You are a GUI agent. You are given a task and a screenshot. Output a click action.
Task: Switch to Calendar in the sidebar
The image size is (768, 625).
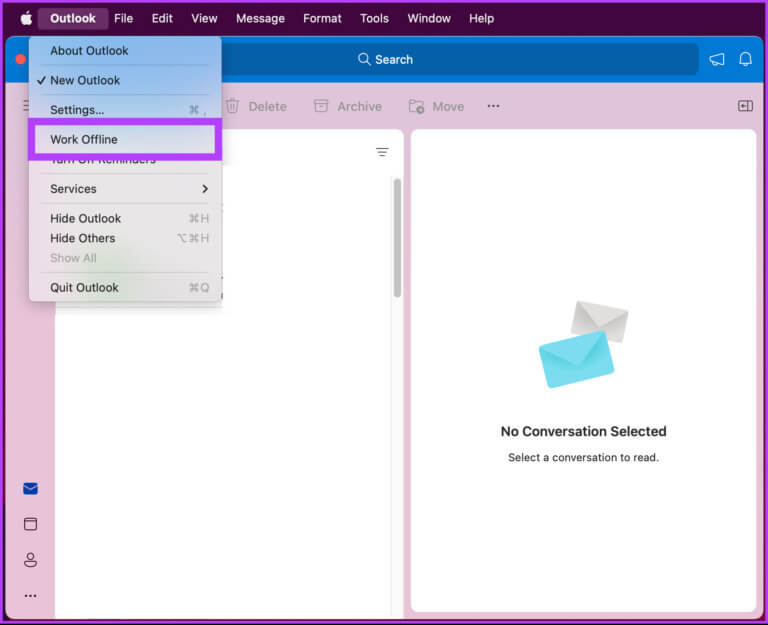point(30,524)
